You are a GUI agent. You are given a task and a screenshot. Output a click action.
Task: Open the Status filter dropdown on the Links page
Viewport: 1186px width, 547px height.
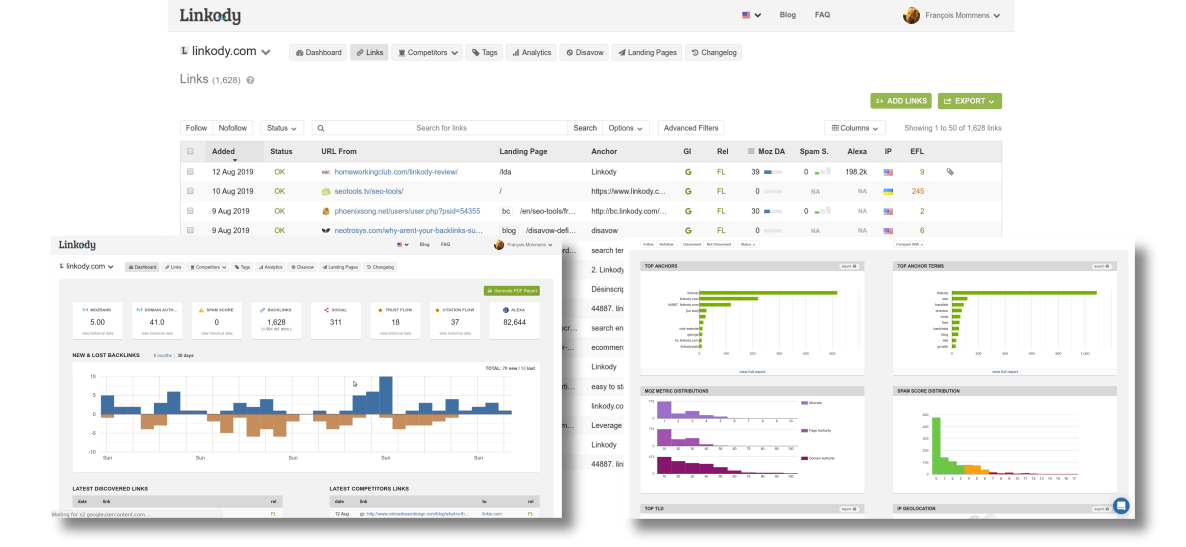tap(283, 128)
